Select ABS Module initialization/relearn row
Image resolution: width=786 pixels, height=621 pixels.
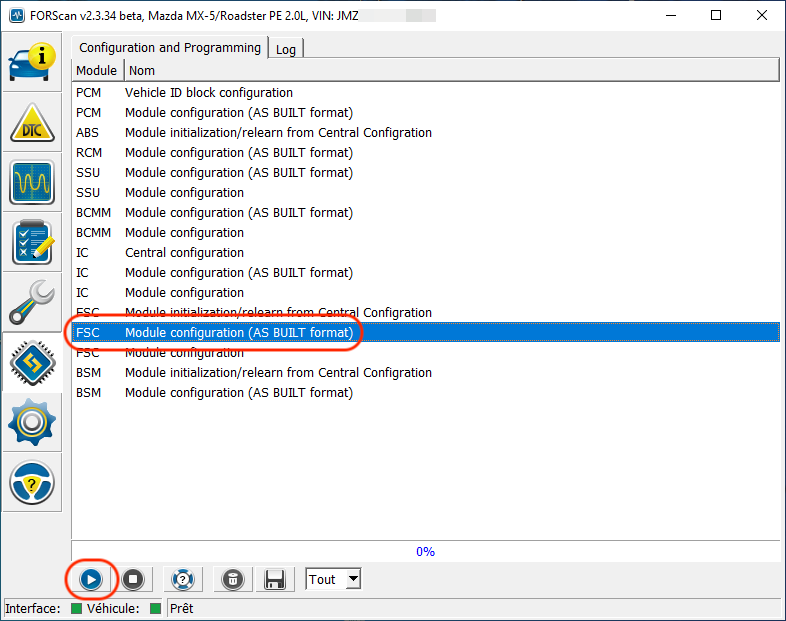pyautogui.click(x=426, y=133)
